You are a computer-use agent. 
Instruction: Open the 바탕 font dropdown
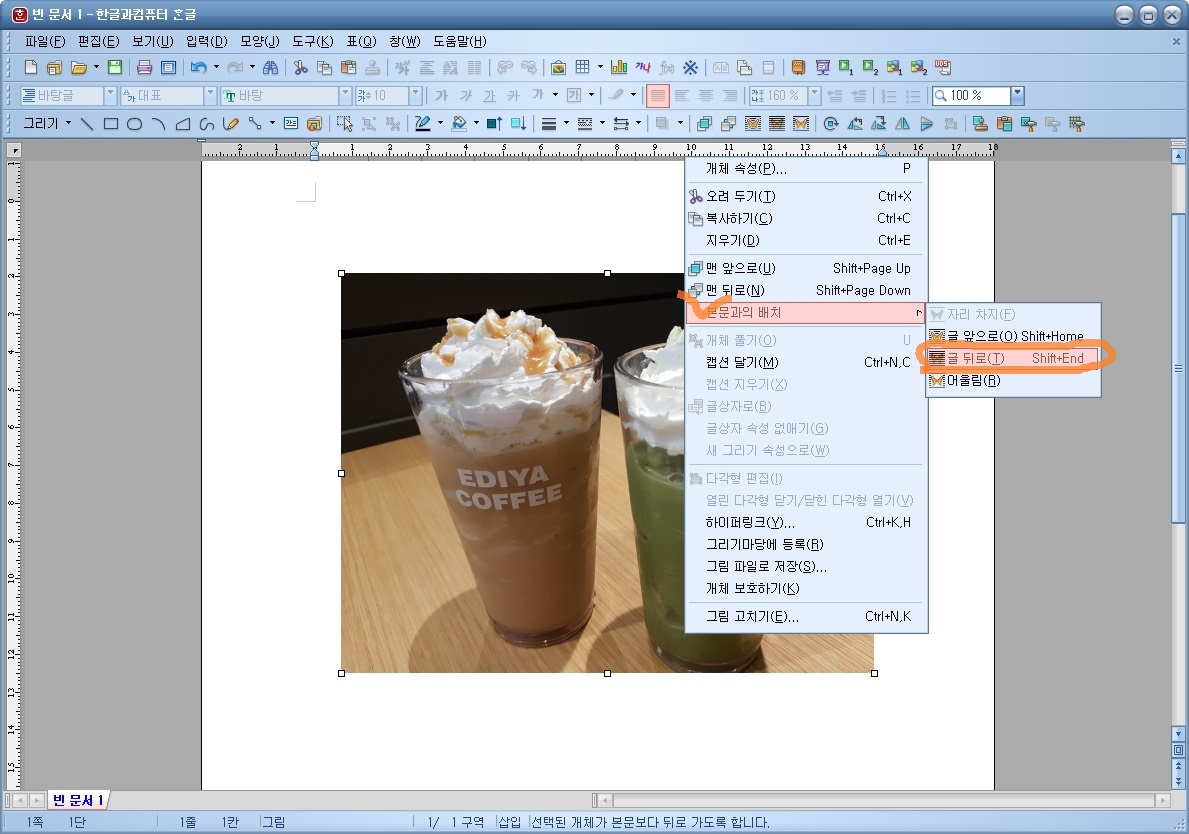coord(345,96)
